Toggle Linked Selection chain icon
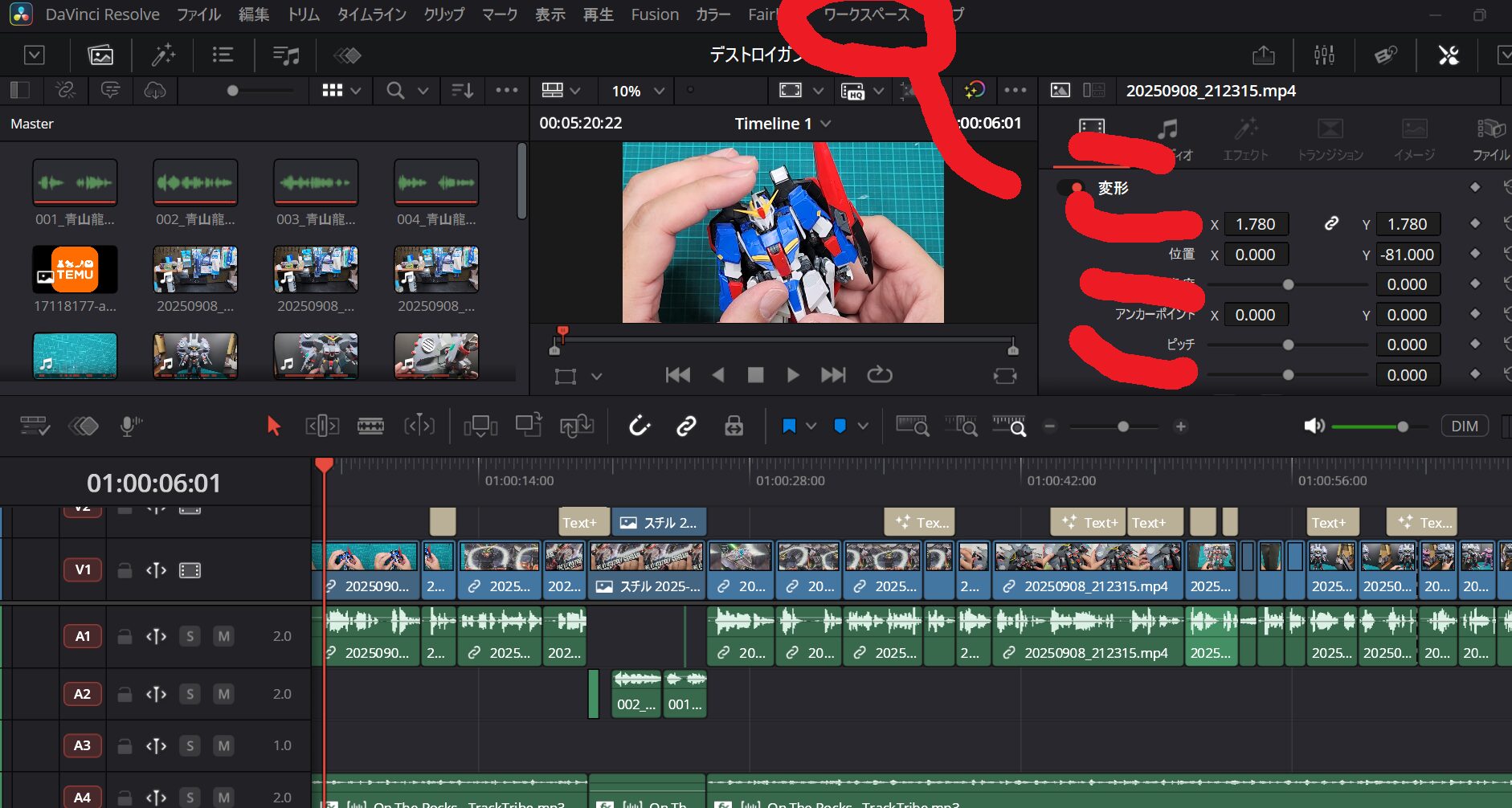 pos(686,426)
